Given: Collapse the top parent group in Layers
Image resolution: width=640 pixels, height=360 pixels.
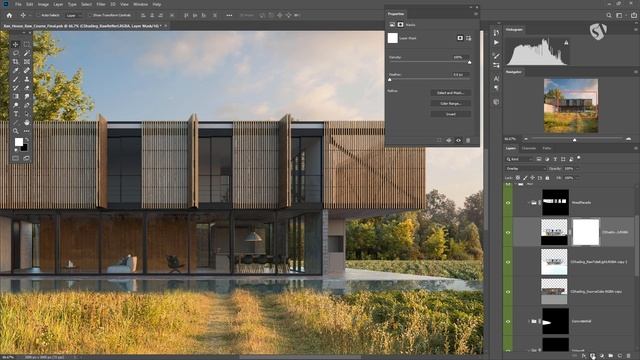Looking at the screenshot, I should pos(516,184).
